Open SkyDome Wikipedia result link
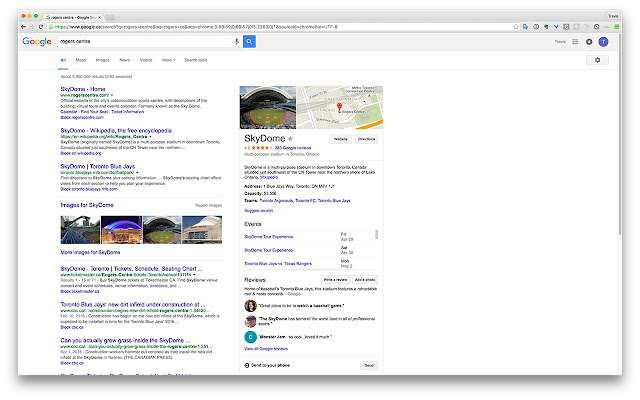This screenshot has height=400, width=640. [x=116, y=131]
